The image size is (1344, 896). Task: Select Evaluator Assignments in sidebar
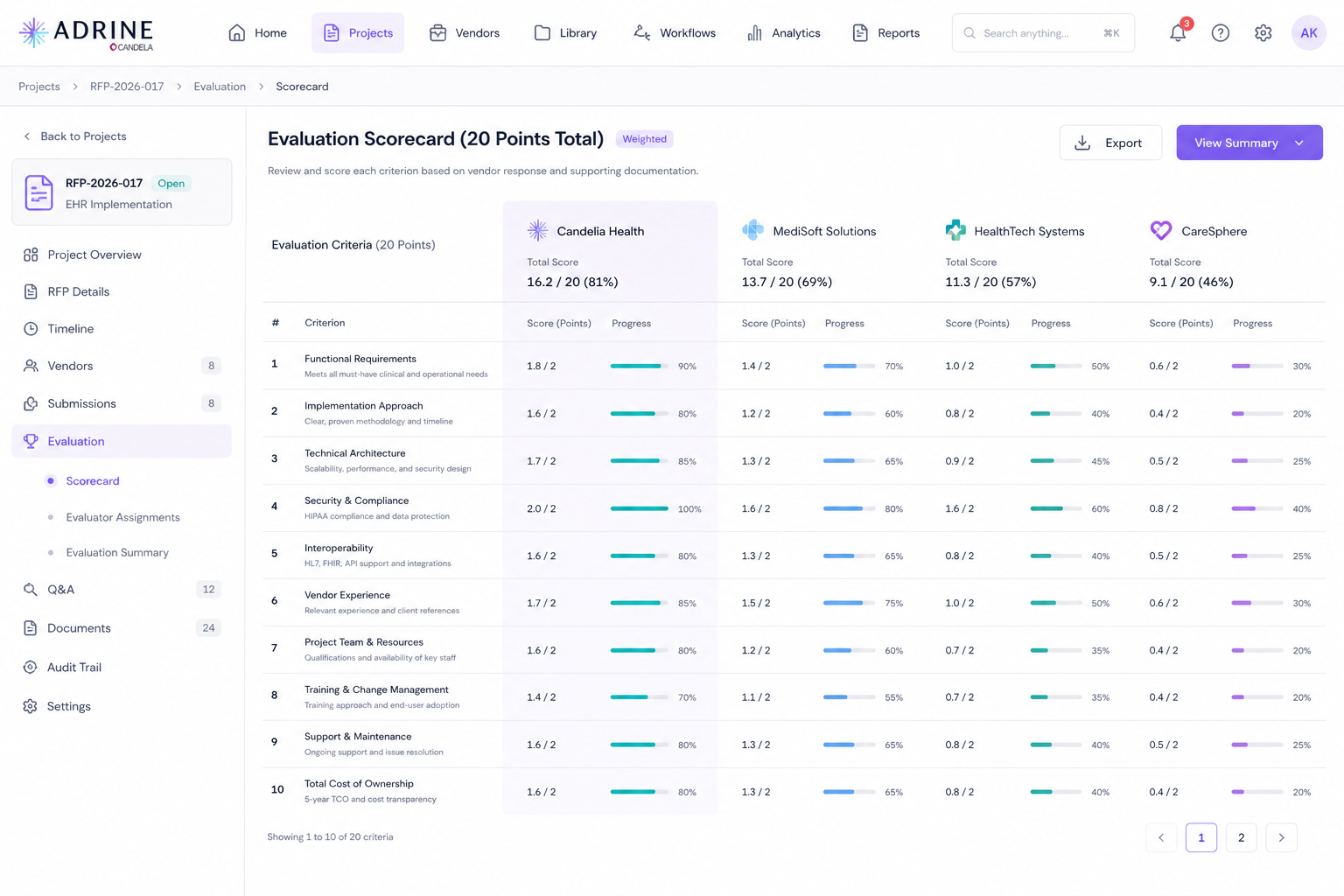(x=123, y=517)
